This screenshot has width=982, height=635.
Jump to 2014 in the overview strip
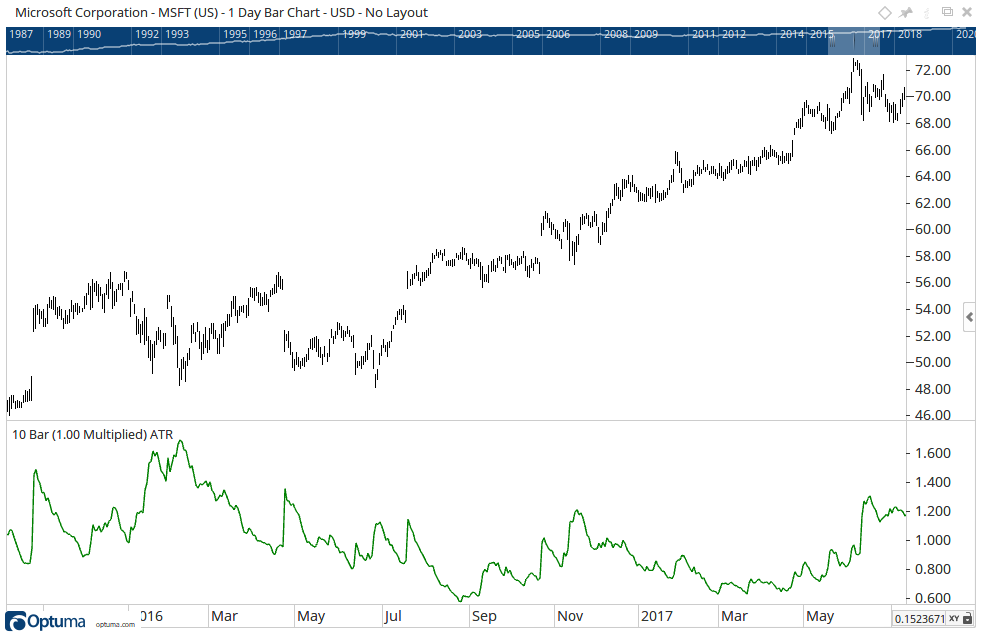coord(792,34)
